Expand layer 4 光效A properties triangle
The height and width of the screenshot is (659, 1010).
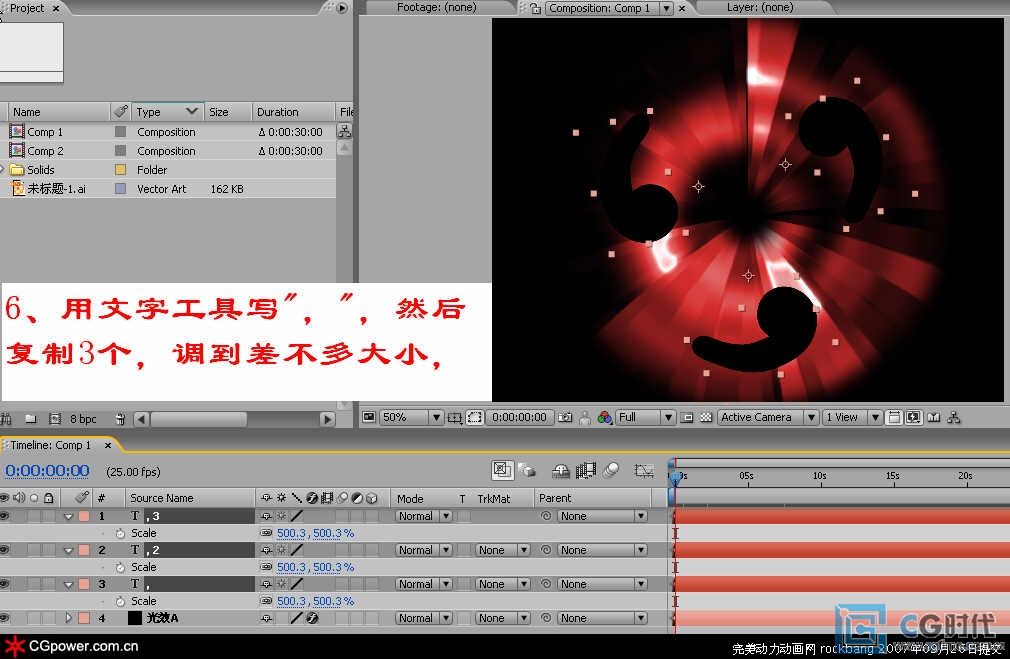[69, 619]
